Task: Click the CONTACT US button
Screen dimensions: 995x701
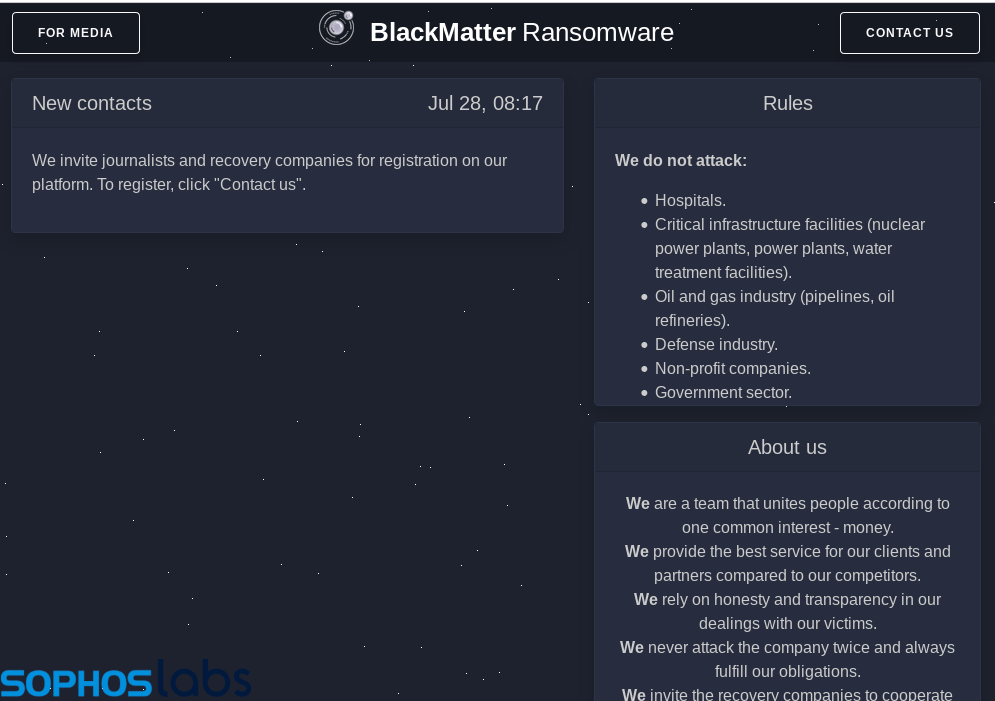Action: (x=909, y=33)
